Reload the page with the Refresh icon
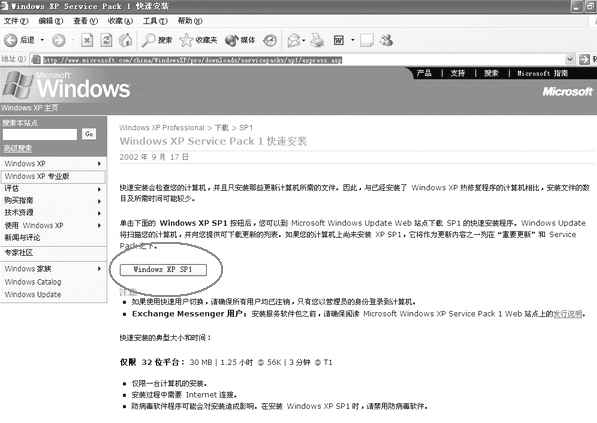 point(106,40)
